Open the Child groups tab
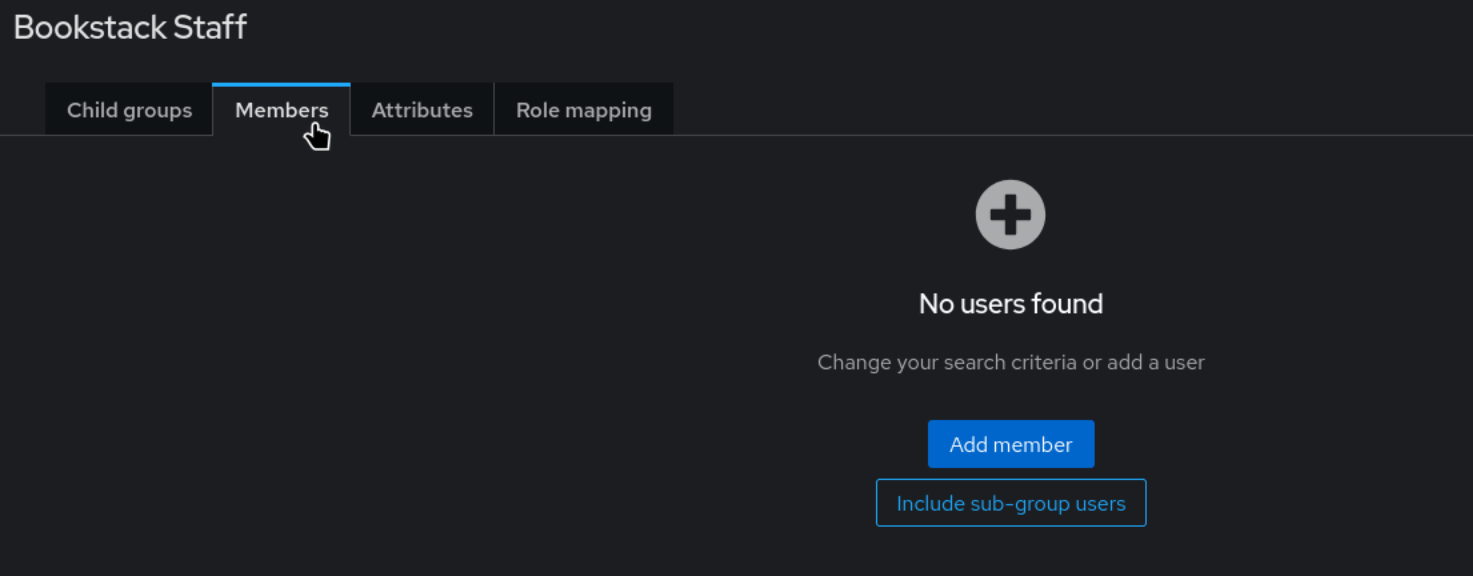Image resolution: width=1473 pixels, height=576 pixels. click(x=129, y=110)
